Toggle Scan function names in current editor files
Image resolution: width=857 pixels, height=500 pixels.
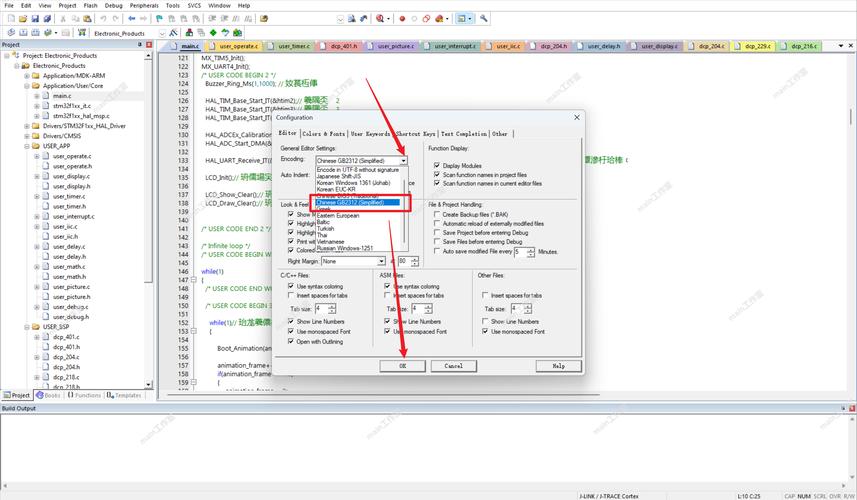437,183
